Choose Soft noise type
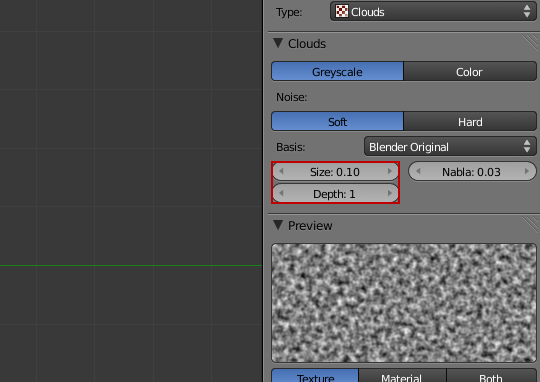Screen dimensions: 540x382 pos(337,122)
